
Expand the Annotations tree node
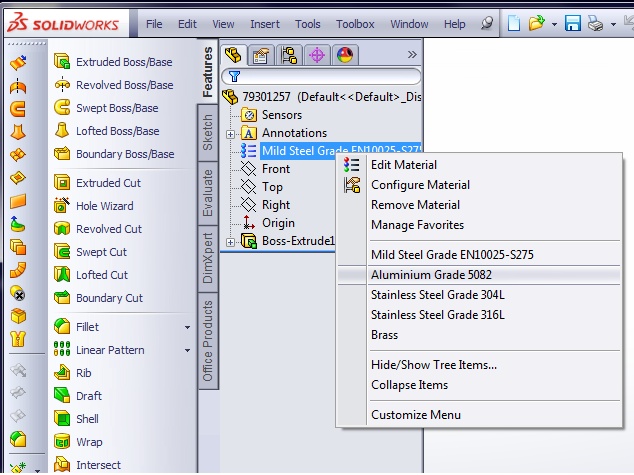(230, 134)
